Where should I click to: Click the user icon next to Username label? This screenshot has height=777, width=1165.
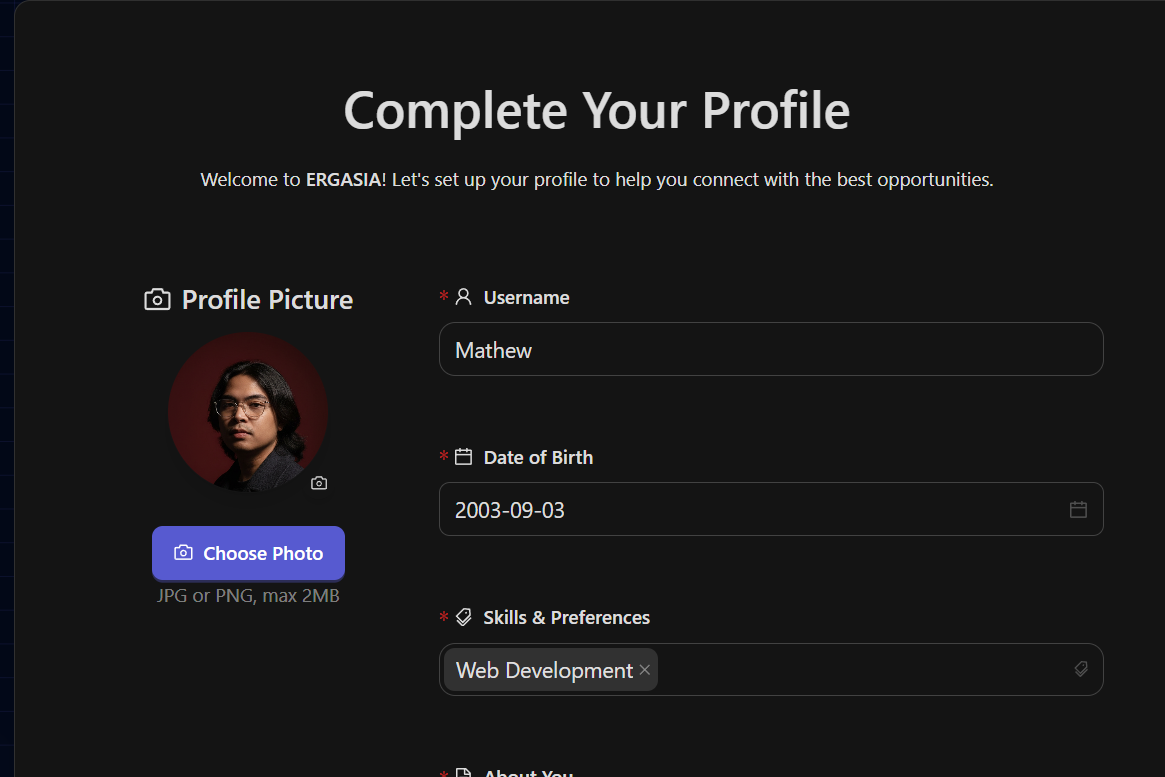[x=463, y=297]
